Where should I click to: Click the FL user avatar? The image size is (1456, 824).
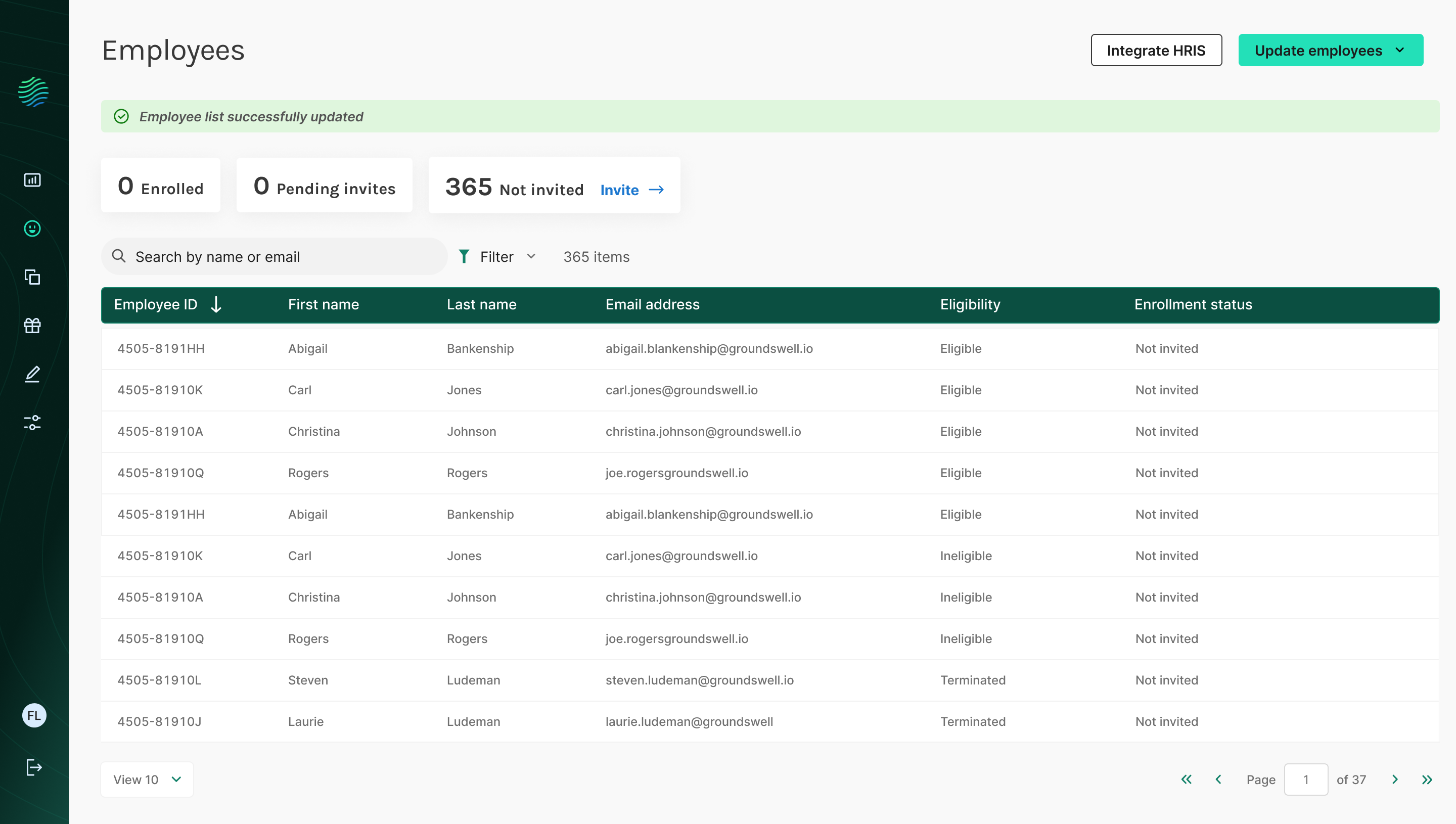(x=34, y=715)
